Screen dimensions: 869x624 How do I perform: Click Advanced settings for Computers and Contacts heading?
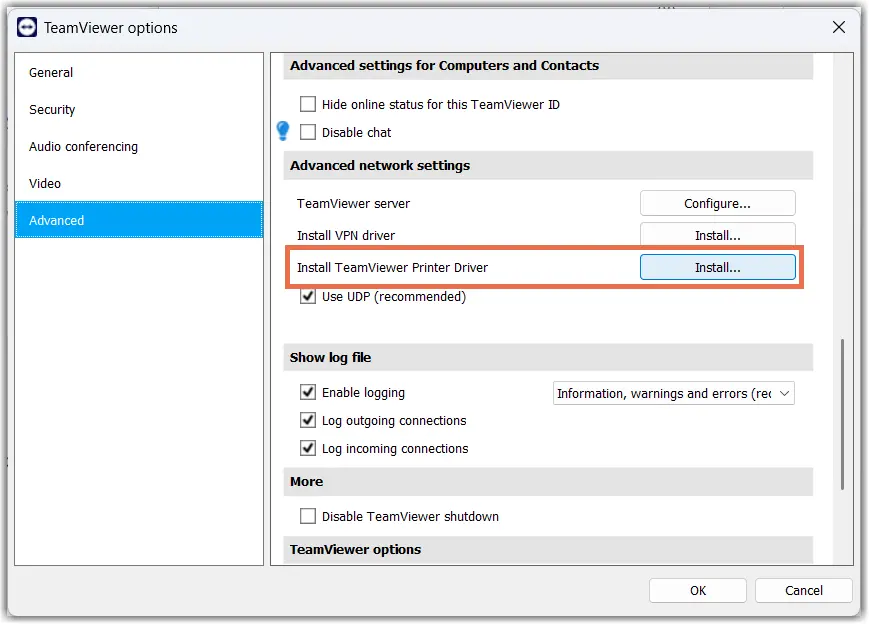click(x=444, y=65)
